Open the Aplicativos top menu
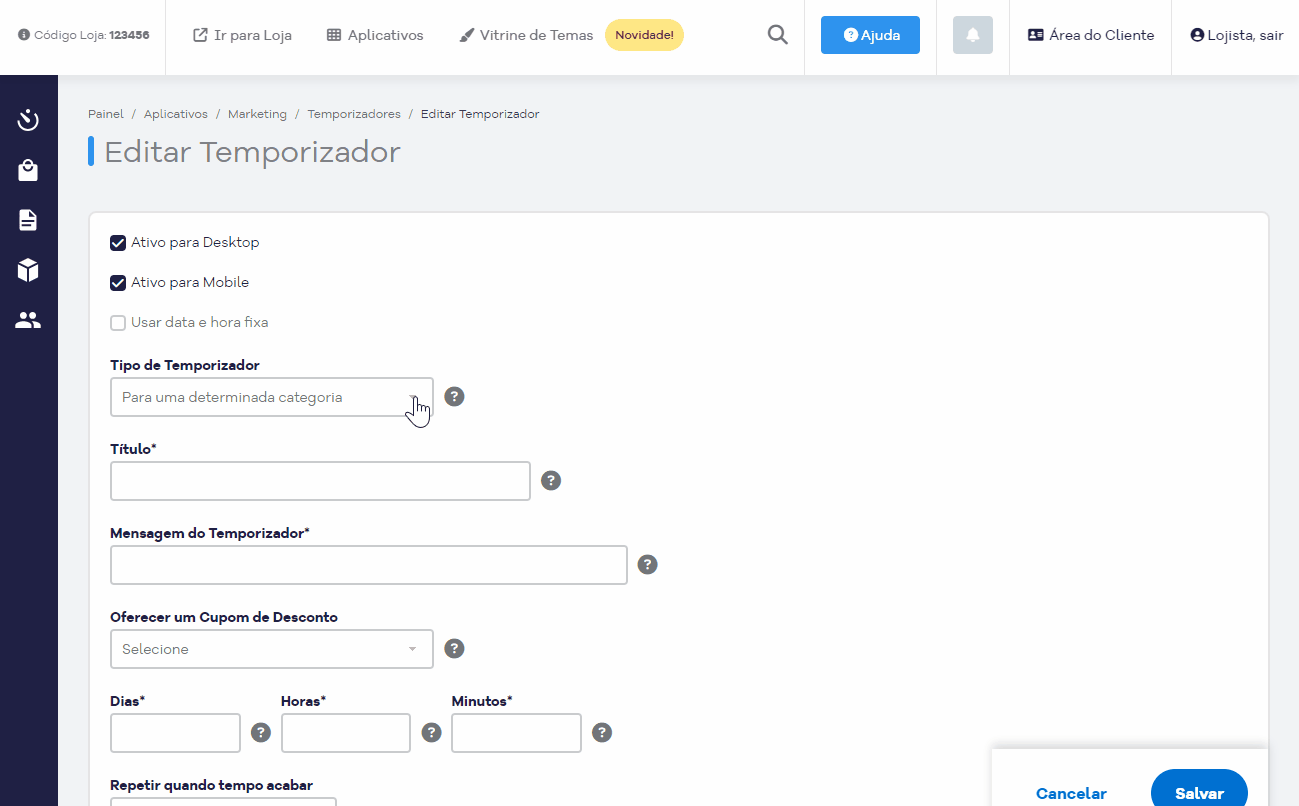This screenshot has width=1299, height=806. click(375, 35)
